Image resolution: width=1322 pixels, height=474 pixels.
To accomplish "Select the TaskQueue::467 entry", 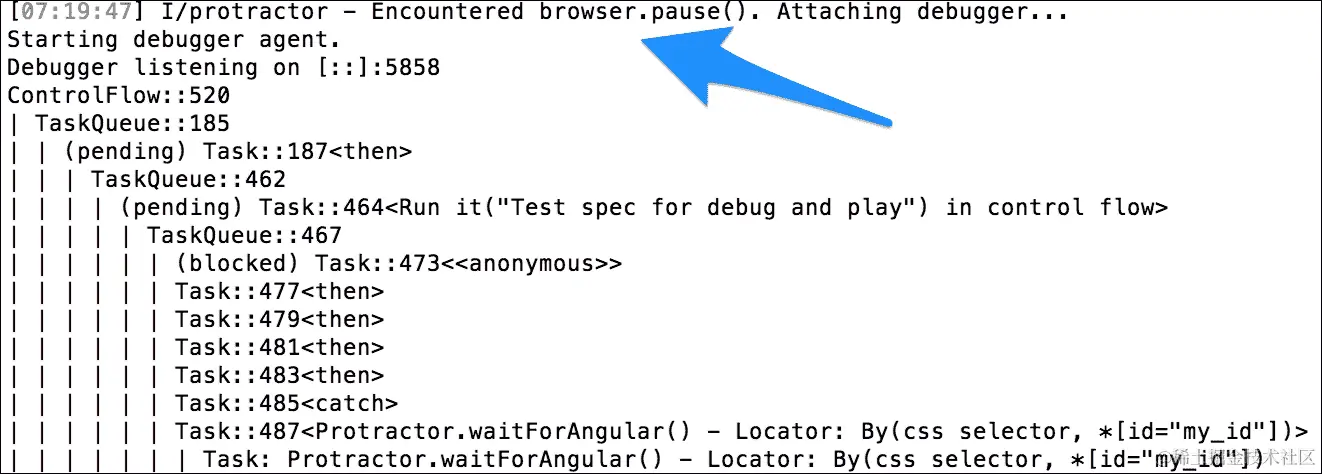I will click(x=244, y=236).
